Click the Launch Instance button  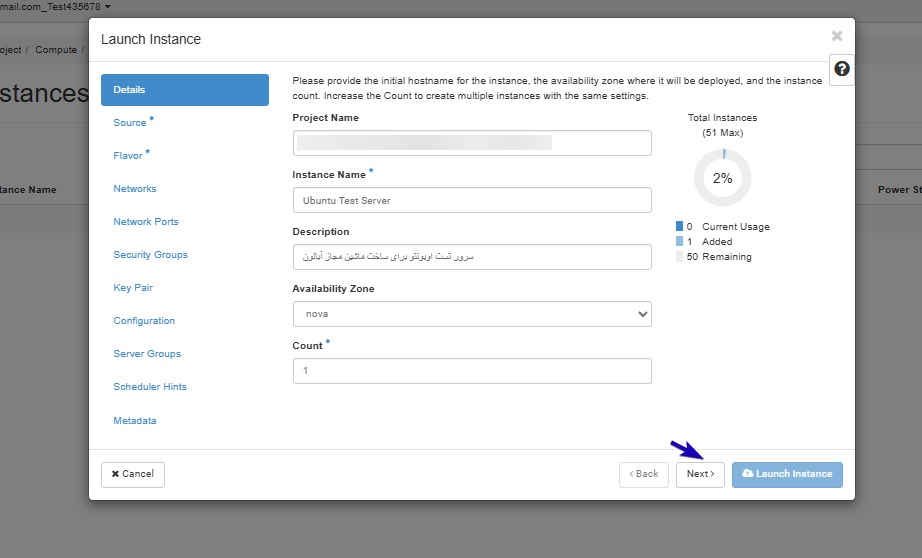click(x=787, y=475)
